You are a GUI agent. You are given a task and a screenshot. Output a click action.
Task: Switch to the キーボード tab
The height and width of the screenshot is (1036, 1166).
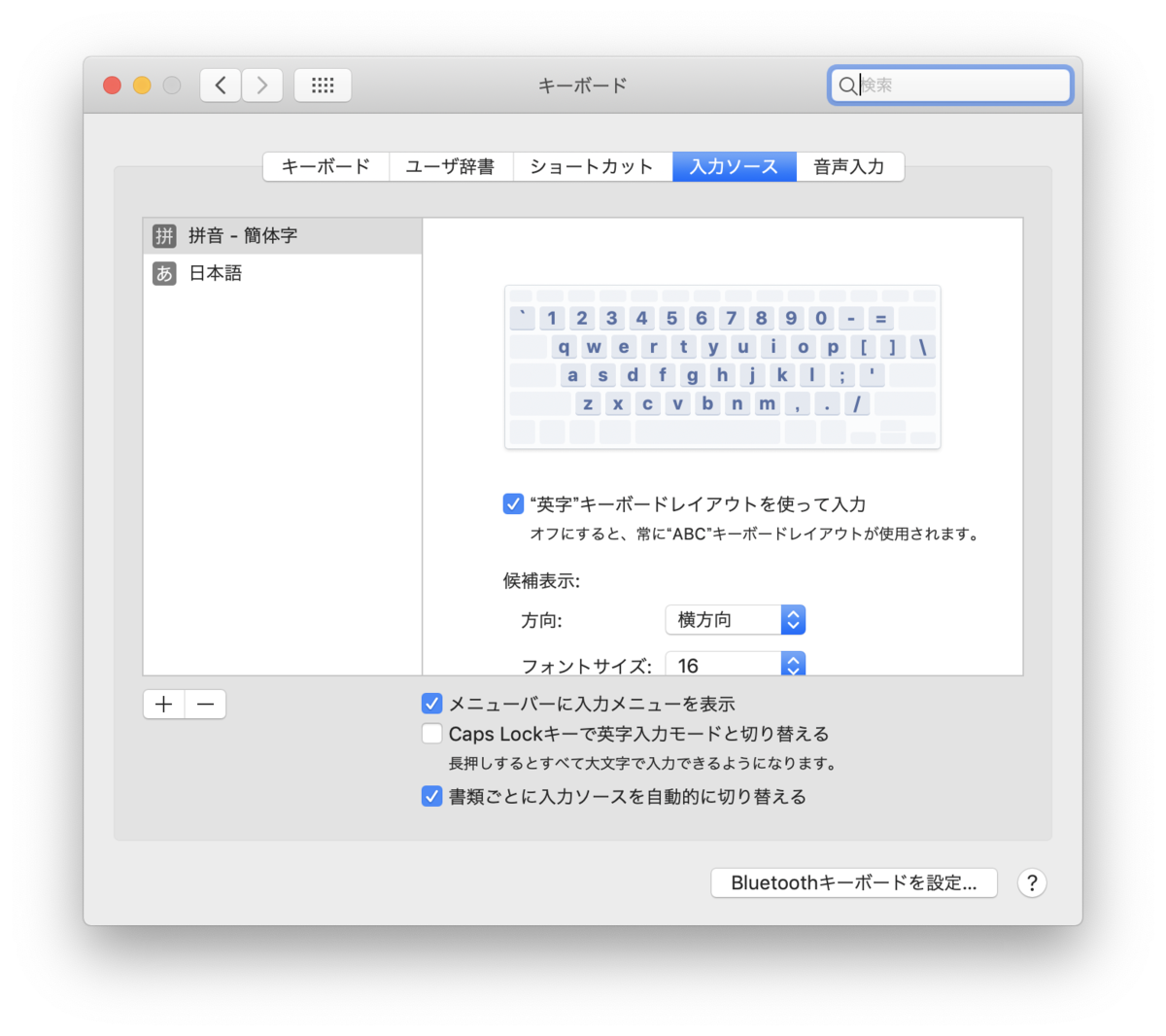pos(325,166)
